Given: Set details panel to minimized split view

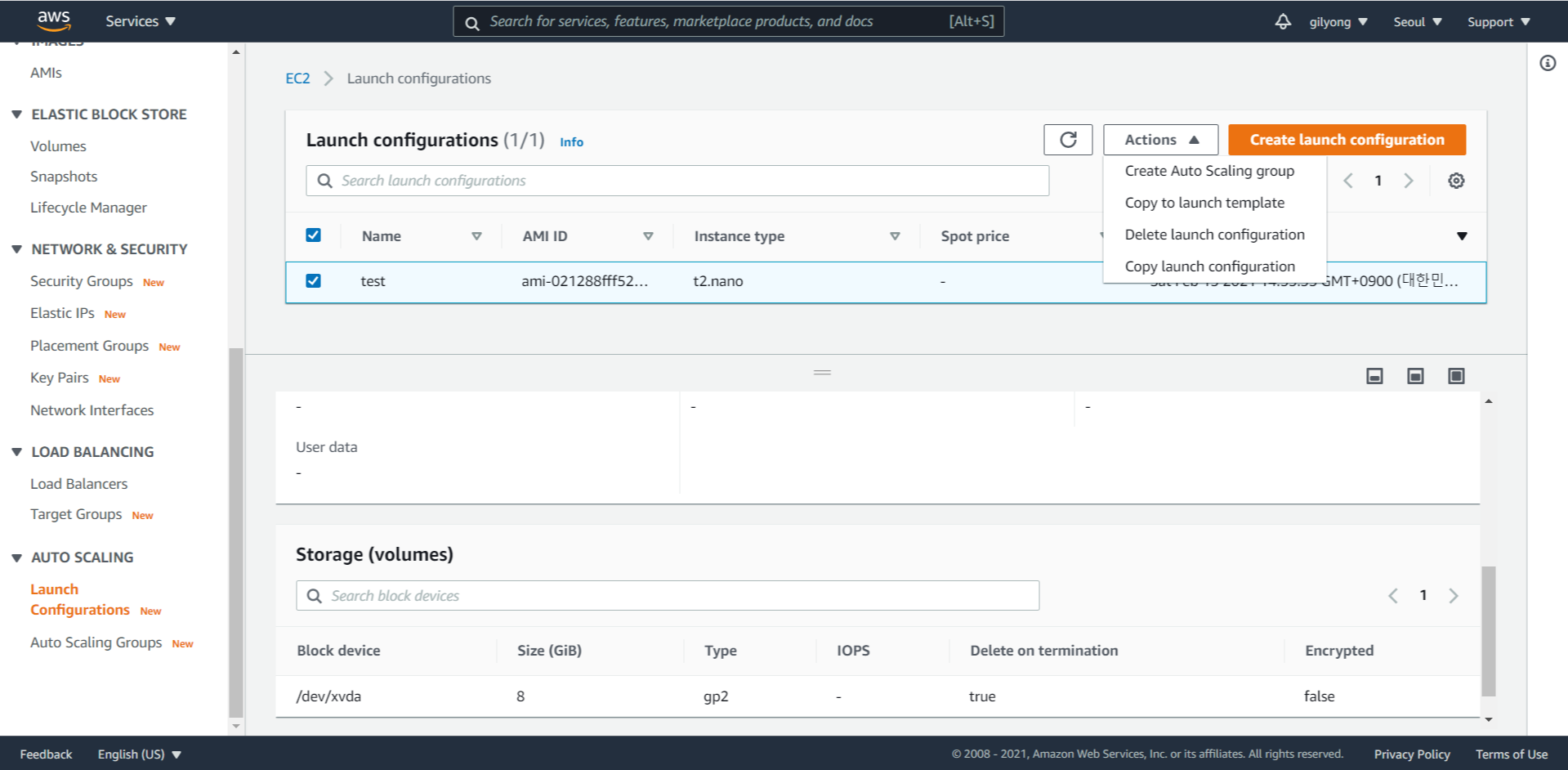Looking at the screenshot, I should 1374,376.
